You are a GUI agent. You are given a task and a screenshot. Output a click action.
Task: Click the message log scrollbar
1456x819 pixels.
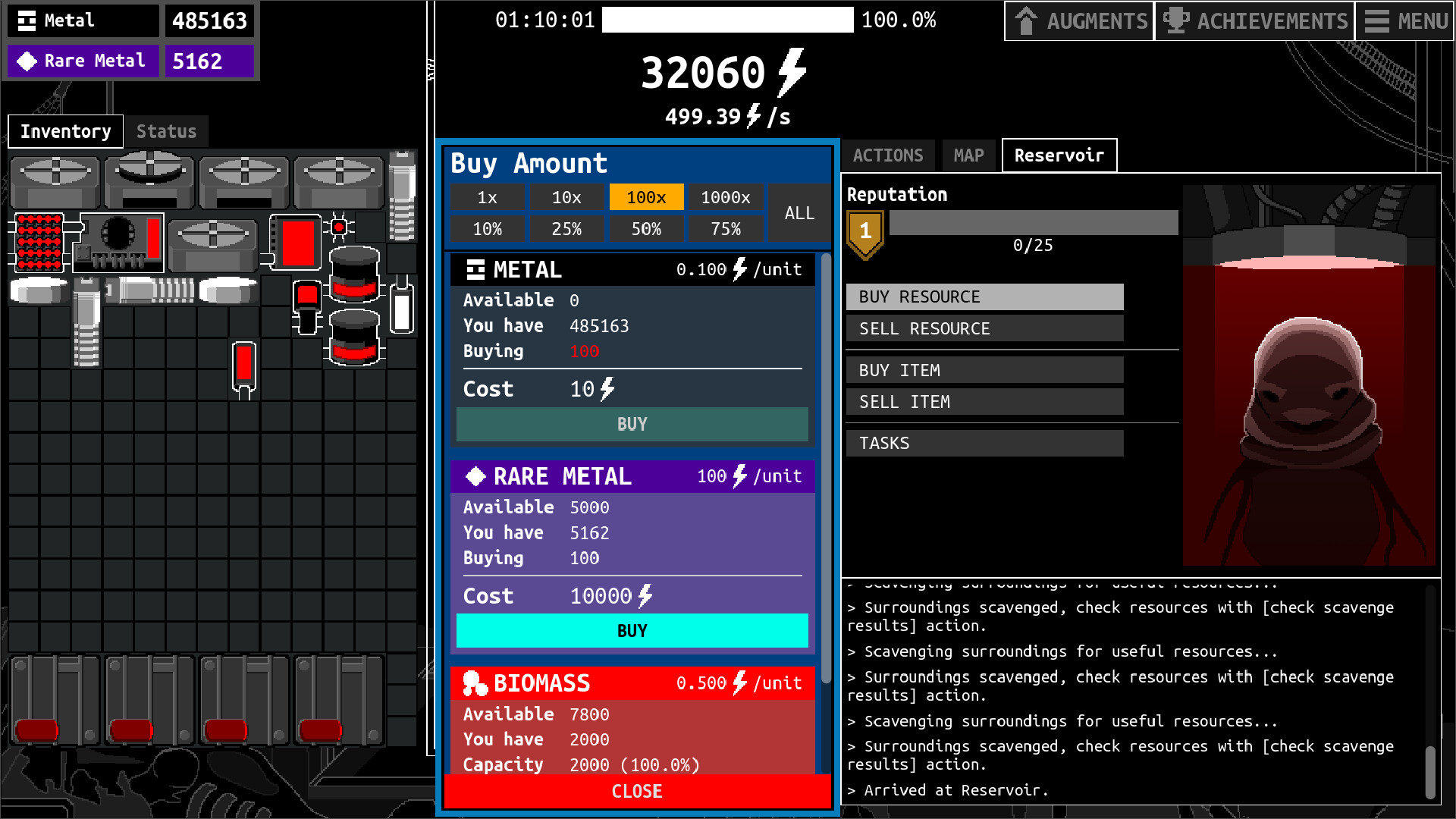click(1429, 770)
